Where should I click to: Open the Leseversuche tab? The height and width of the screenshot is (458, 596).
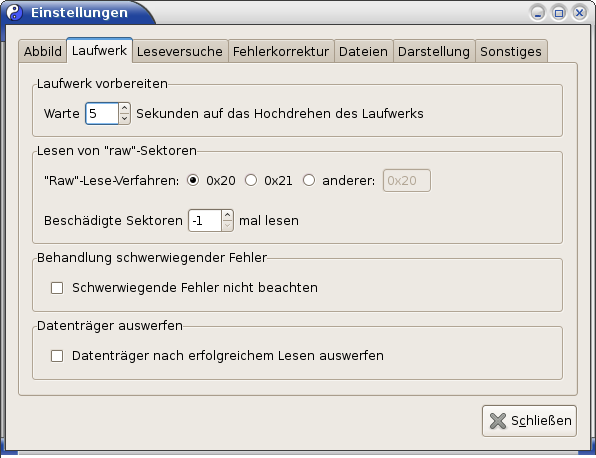click(180, 51)
